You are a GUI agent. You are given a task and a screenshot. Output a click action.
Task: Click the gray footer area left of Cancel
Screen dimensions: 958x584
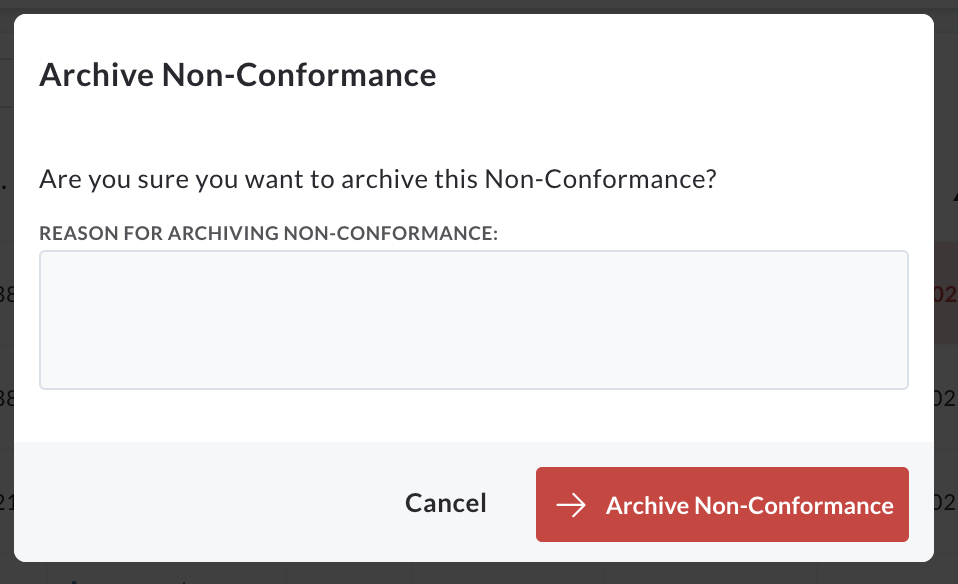coord(208,502)
